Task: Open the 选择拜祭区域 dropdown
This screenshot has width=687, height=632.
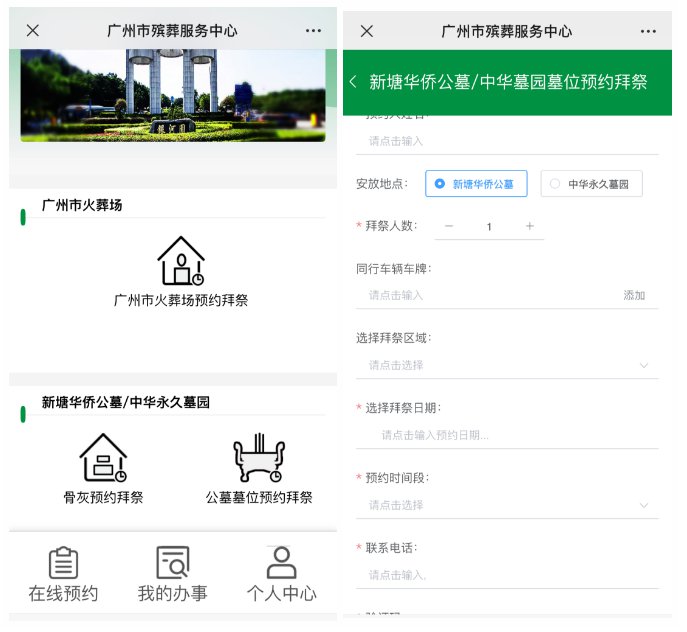Action: 507,365
